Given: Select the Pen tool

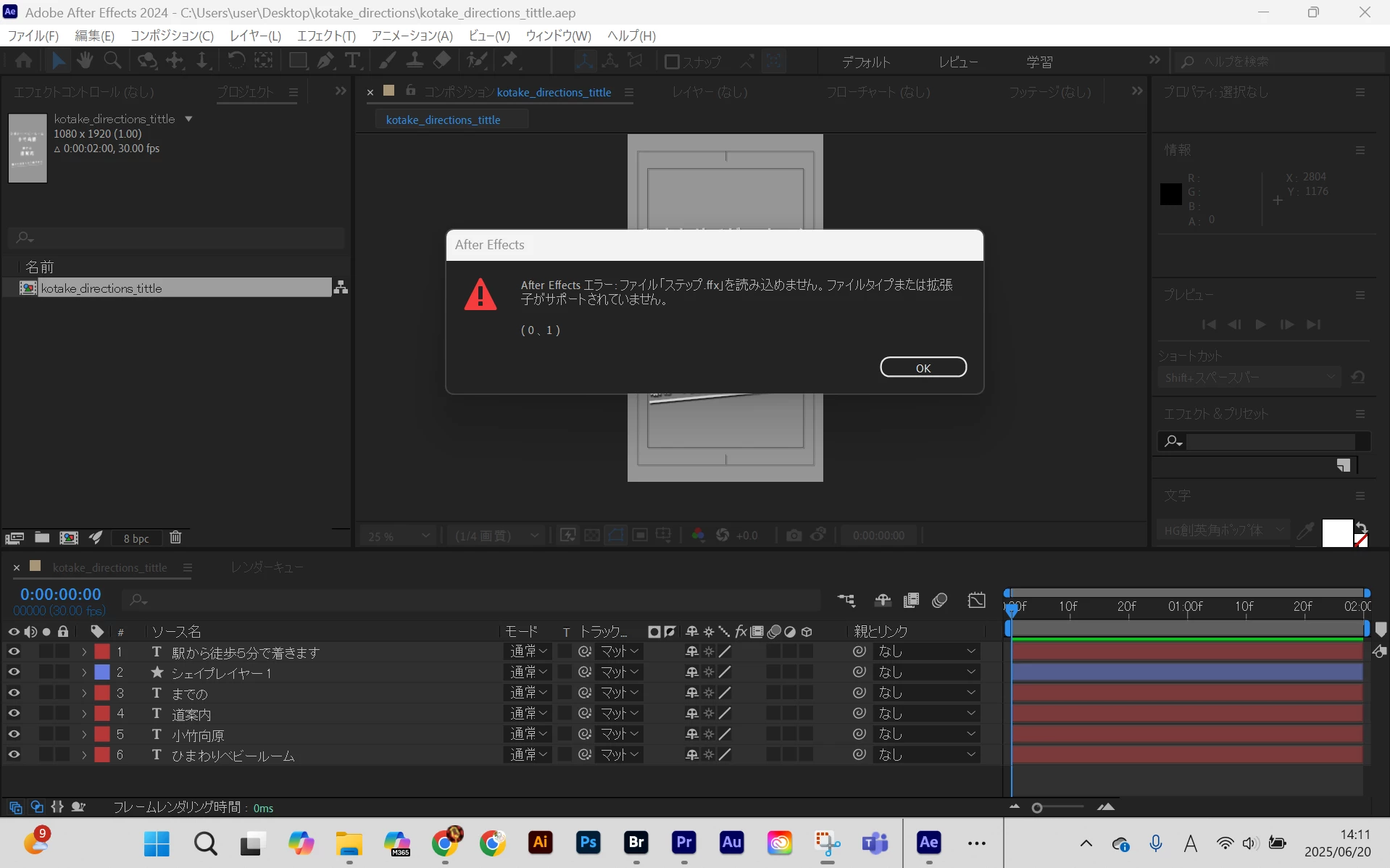Looking at the screenshot, I should (x=325, y=61).
